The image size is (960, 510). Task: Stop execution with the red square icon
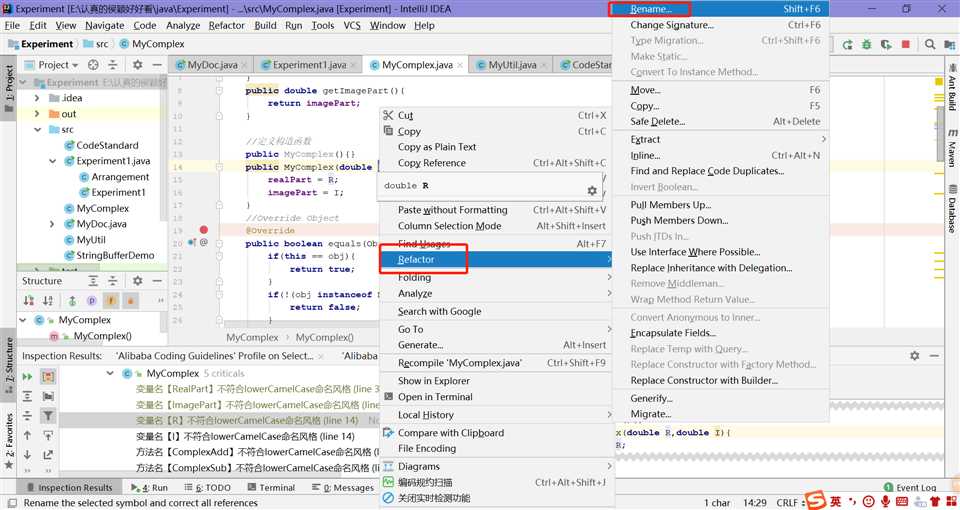[x=906, y=44]
